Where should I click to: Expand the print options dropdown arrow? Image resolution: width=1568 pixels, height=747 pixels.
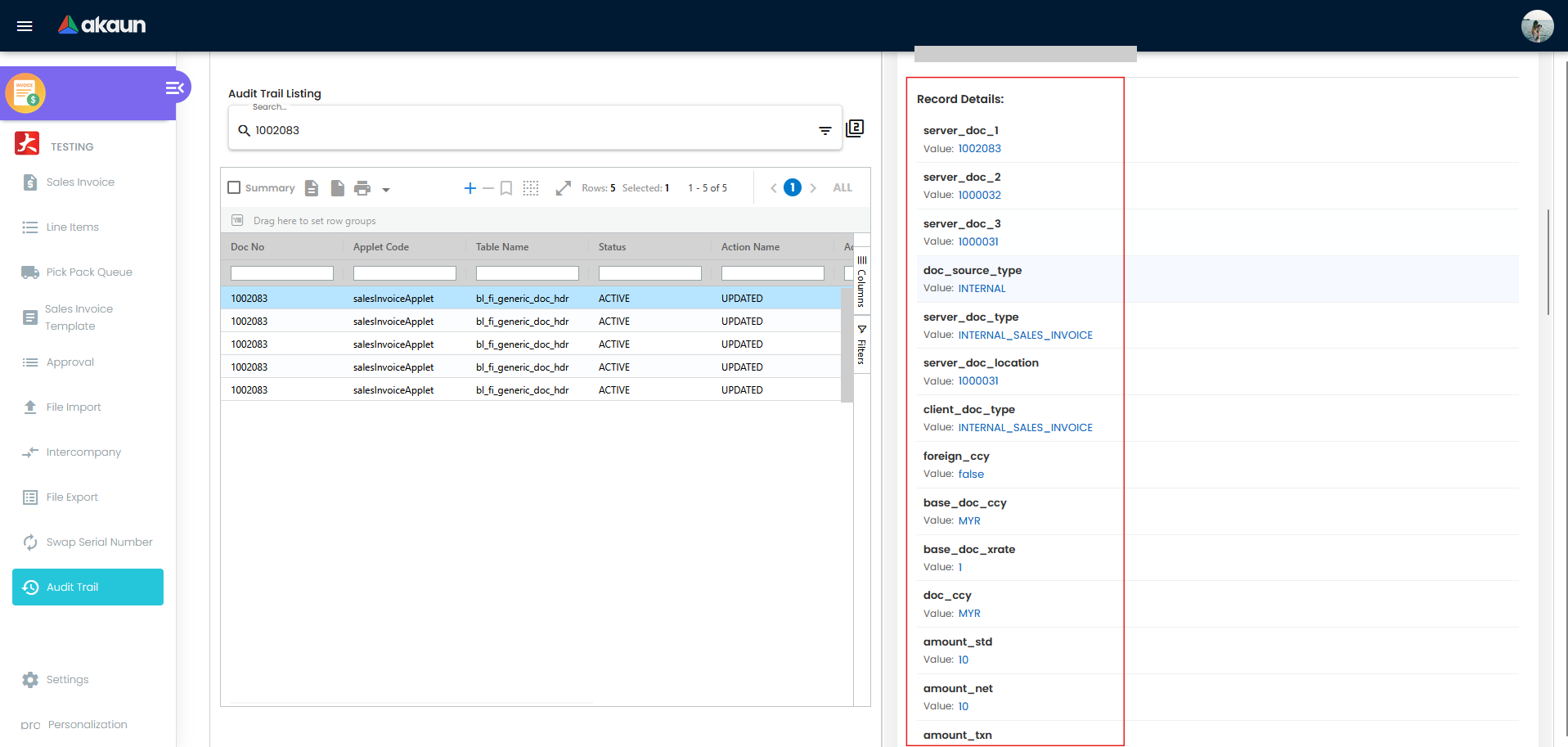(386, 190)
